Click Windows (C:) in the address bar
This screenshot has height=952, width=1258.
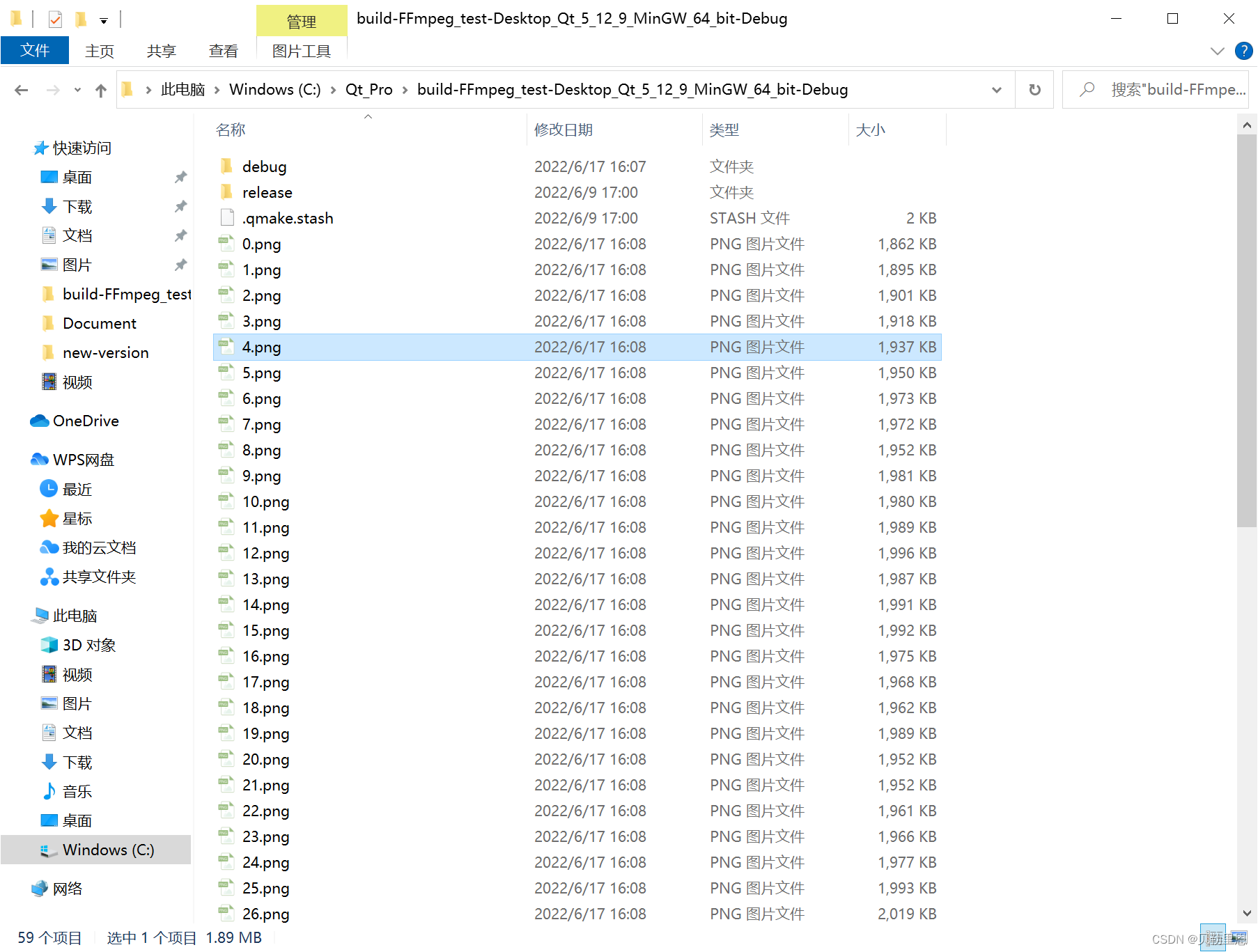275,90
